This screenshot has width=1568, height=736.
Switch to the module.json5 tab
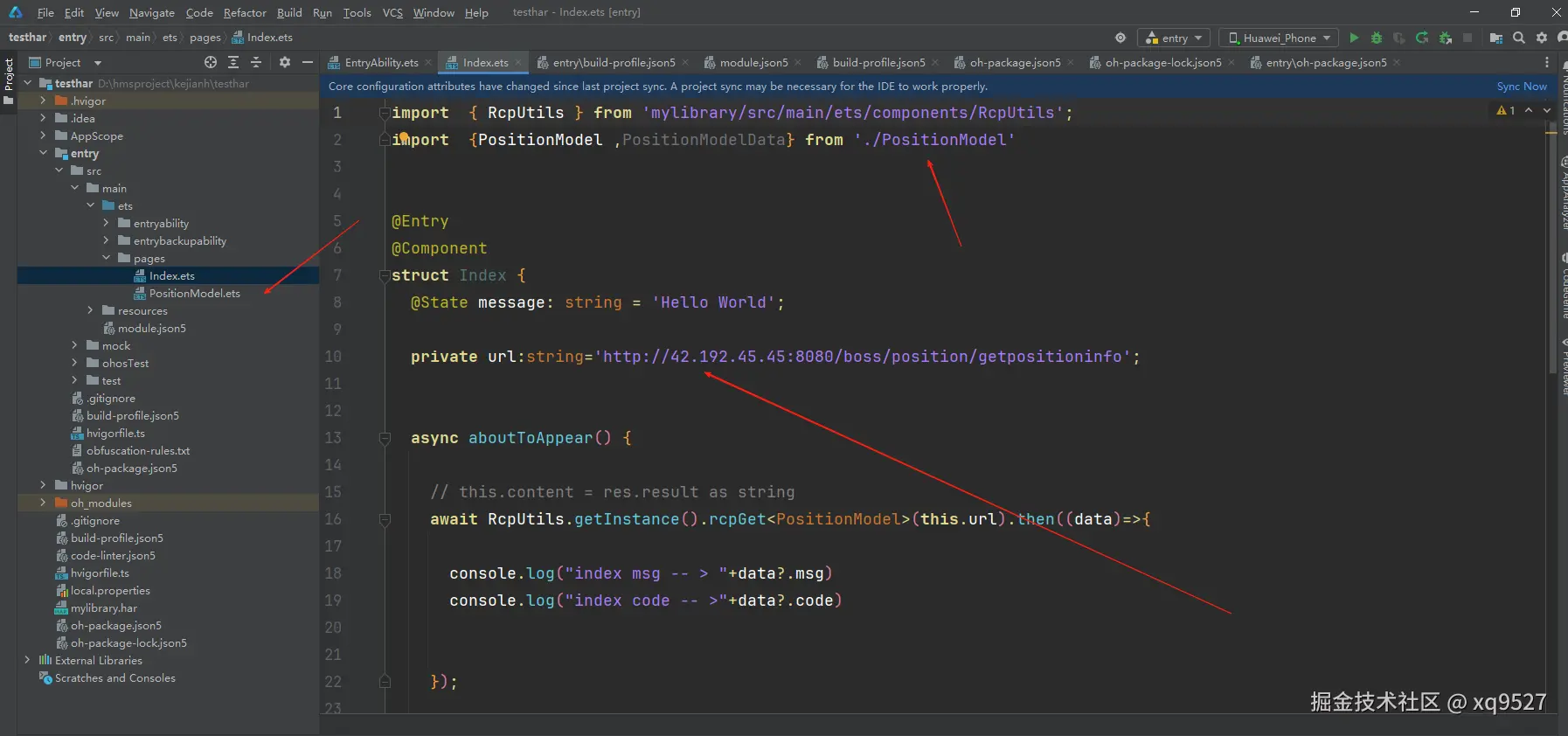pyautogui.click(x=753, y=62)
